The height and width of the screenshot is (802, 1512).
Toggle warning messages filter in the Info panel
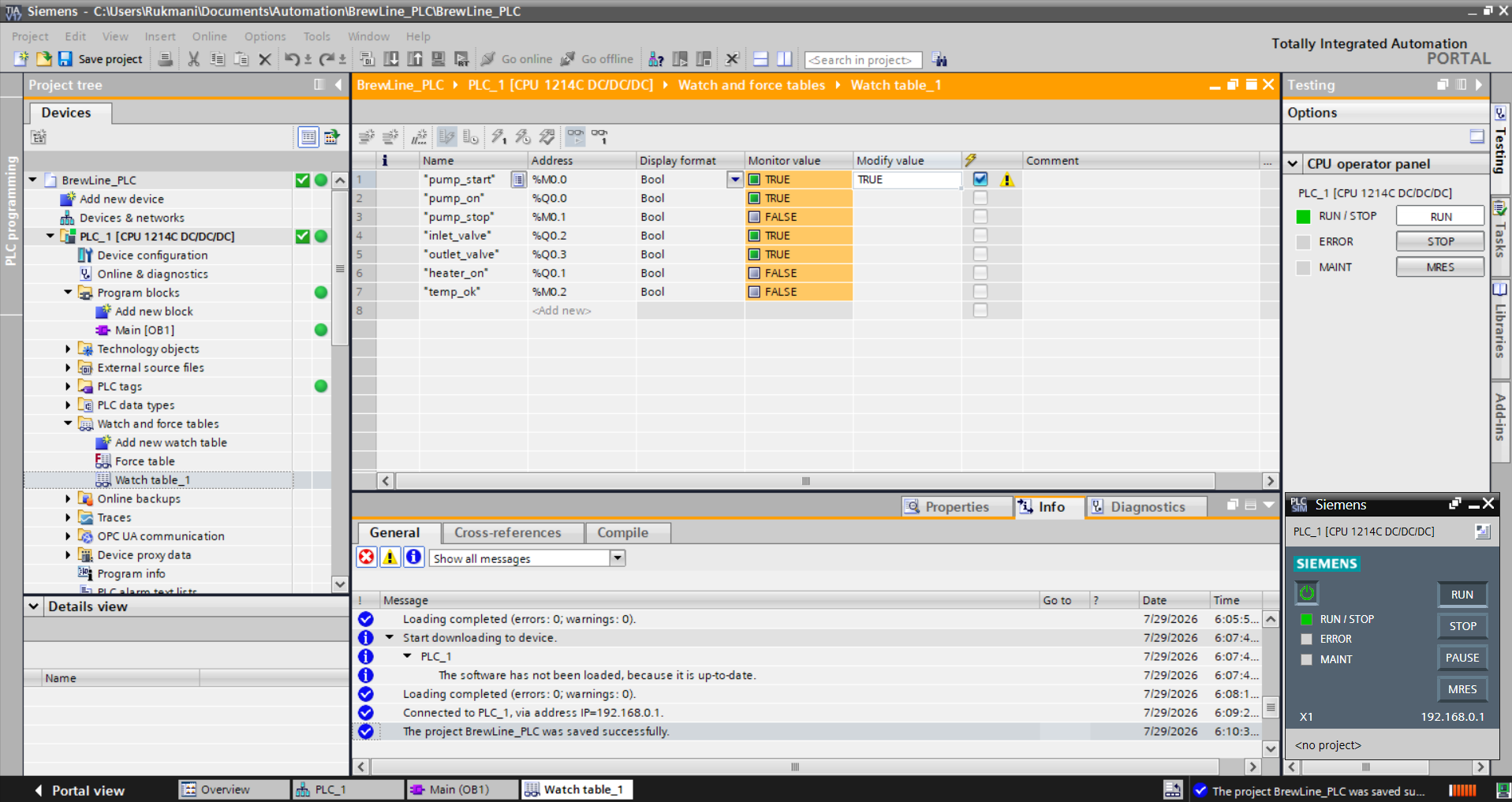(x=390, y=558)
